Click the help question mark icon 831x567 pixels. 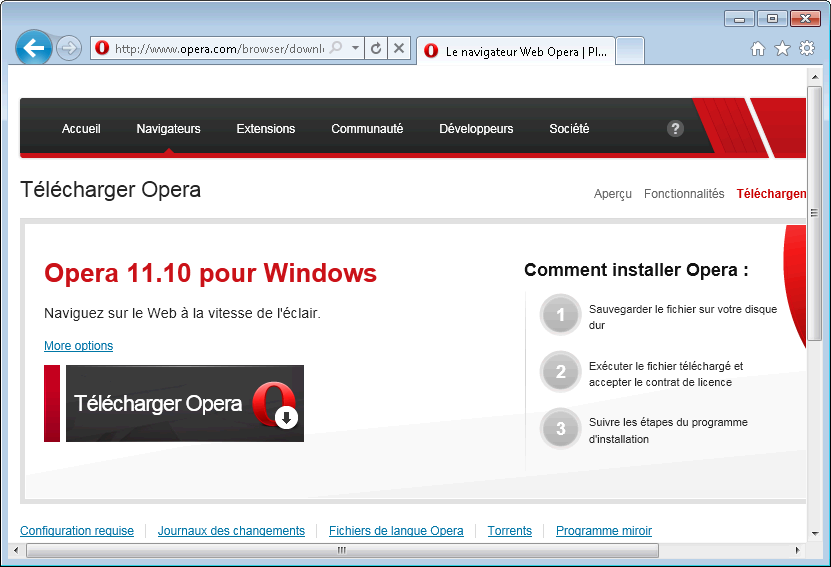click(675, 128)
